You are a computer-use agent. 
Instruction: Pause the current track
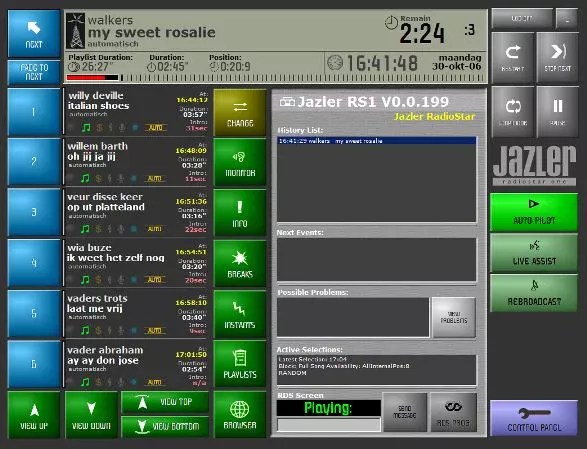tap(557, 112)
